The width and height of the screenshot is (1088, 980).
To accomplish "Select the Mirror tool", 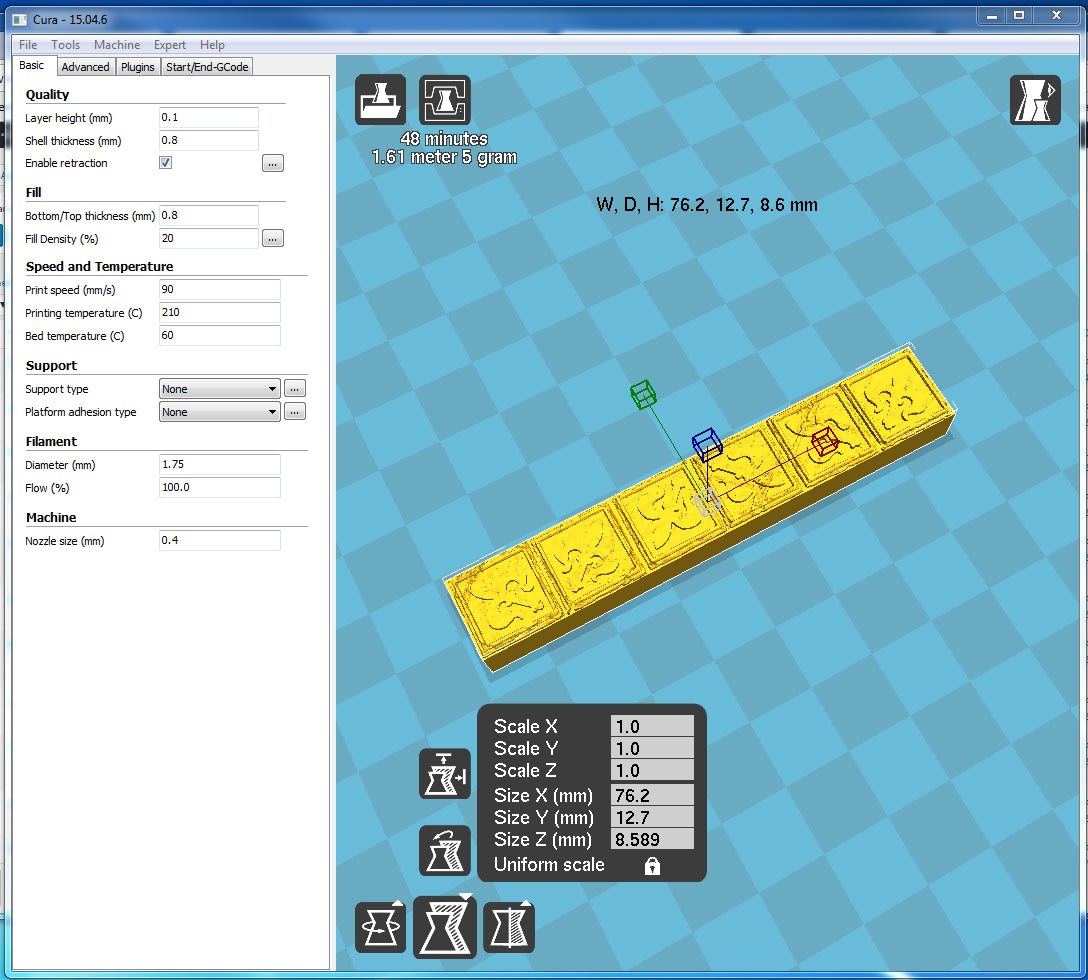I will pos(509,927).
